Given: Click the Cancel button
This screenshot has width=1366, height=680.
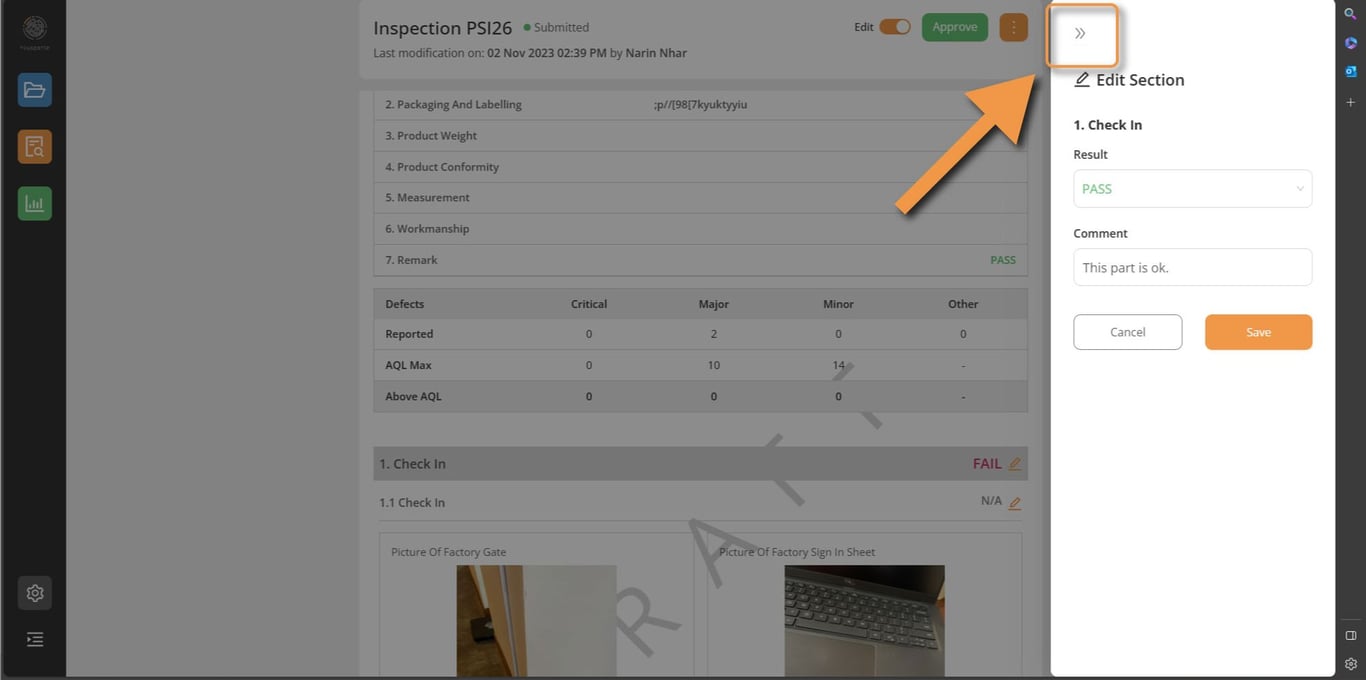Looking at the screenshot, I should (x=1127, y=332).
